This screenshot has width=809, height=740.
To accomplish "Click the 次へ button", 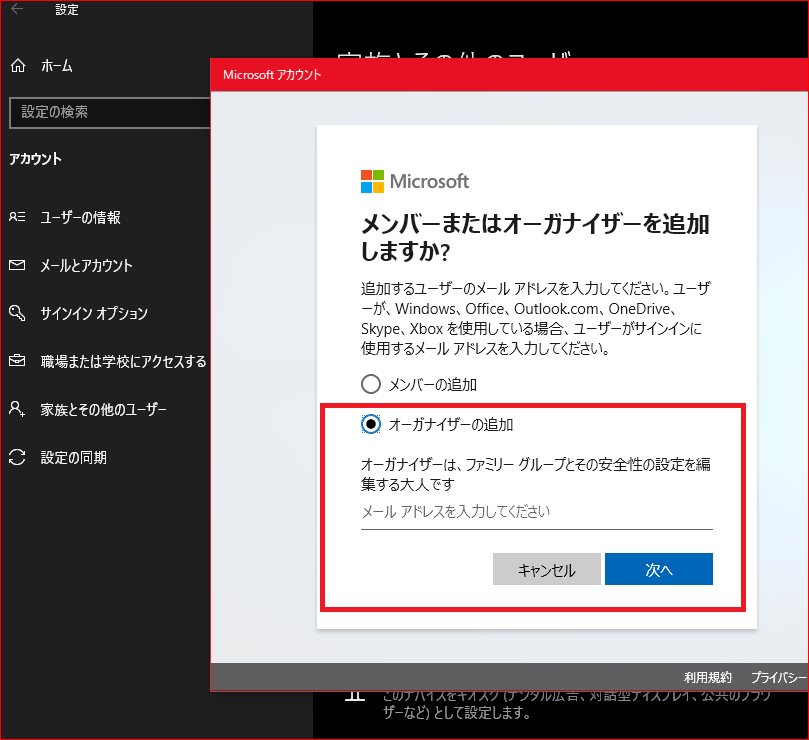I will [x=658, y=569].
